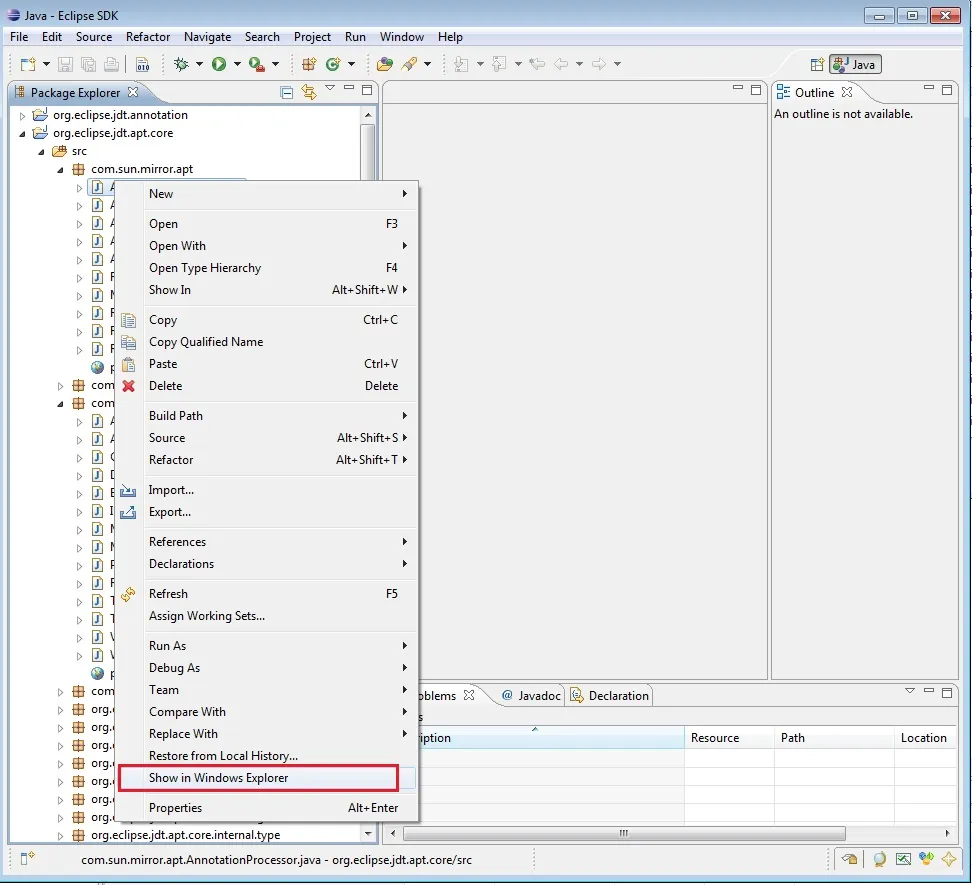Click Package Explorer vertical scrollbar down arrow

[x=368, y=834]
